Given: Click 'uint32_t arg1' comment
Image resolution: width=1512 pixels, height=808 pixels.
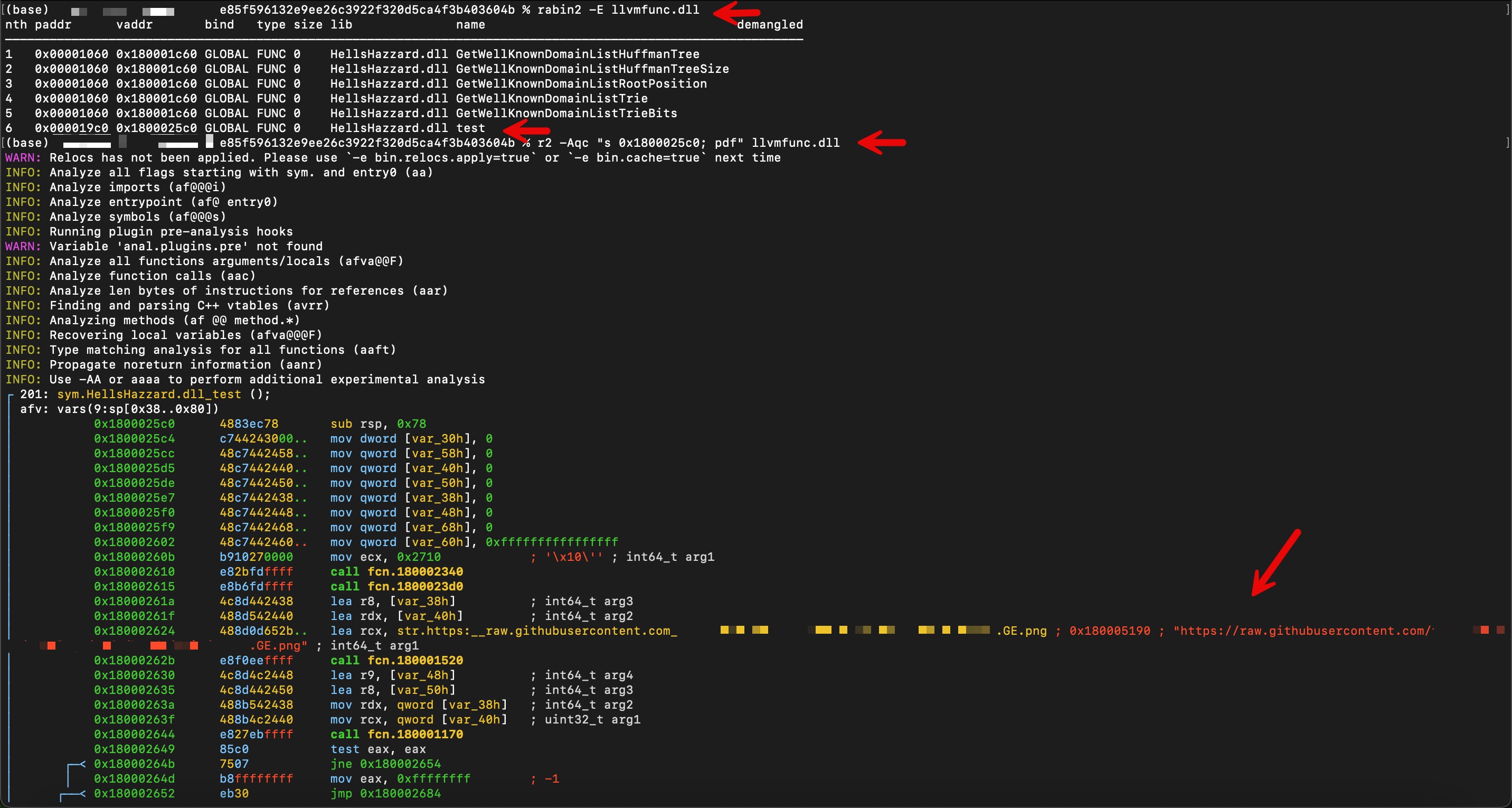Looking at the screenshot, I should click(592, 719).
